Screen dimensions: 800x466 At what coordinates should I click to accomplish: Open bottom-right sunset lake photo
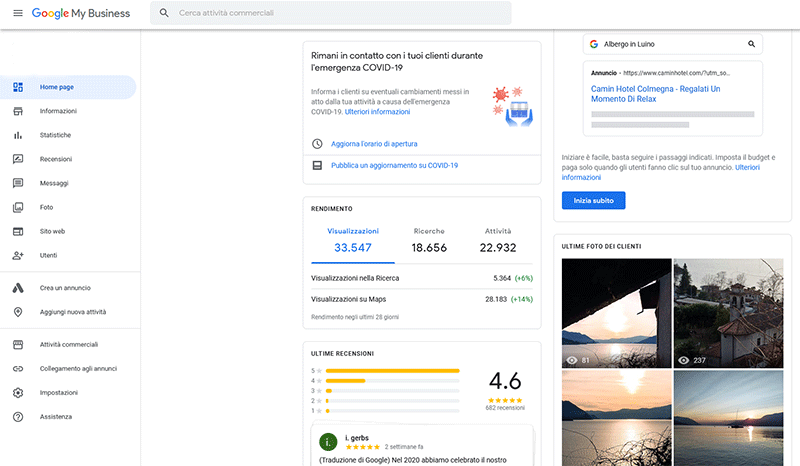[728, 418]
